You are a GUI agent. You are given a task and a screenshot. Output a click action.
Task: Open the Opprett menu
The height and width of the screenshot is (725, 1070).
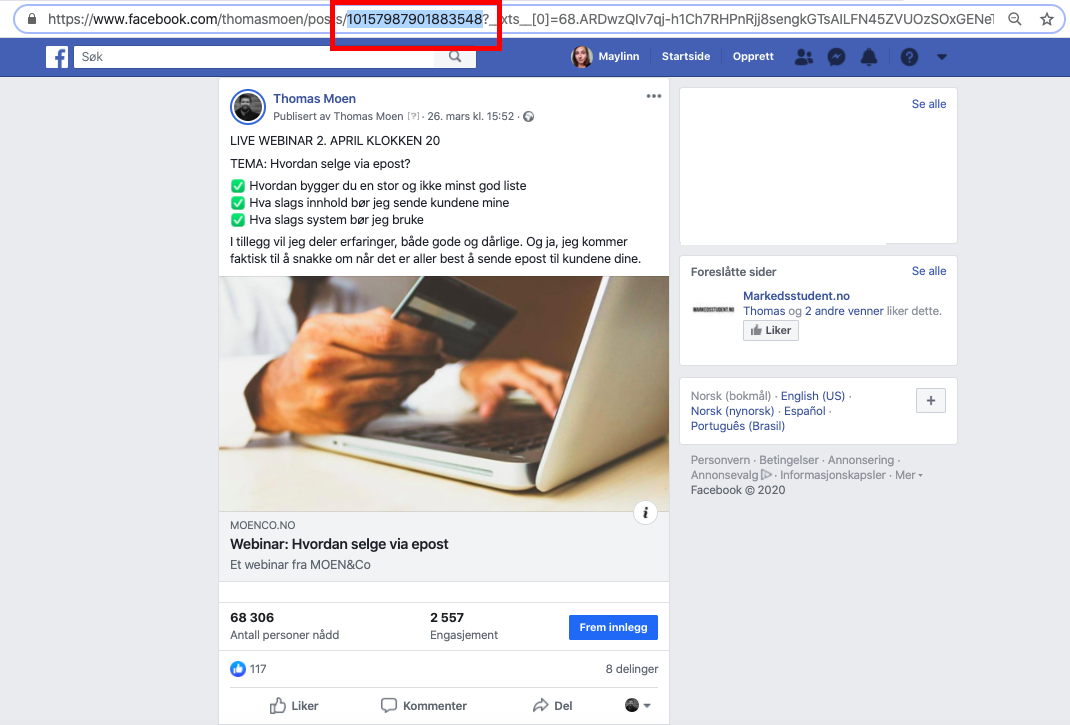[753, 57]
